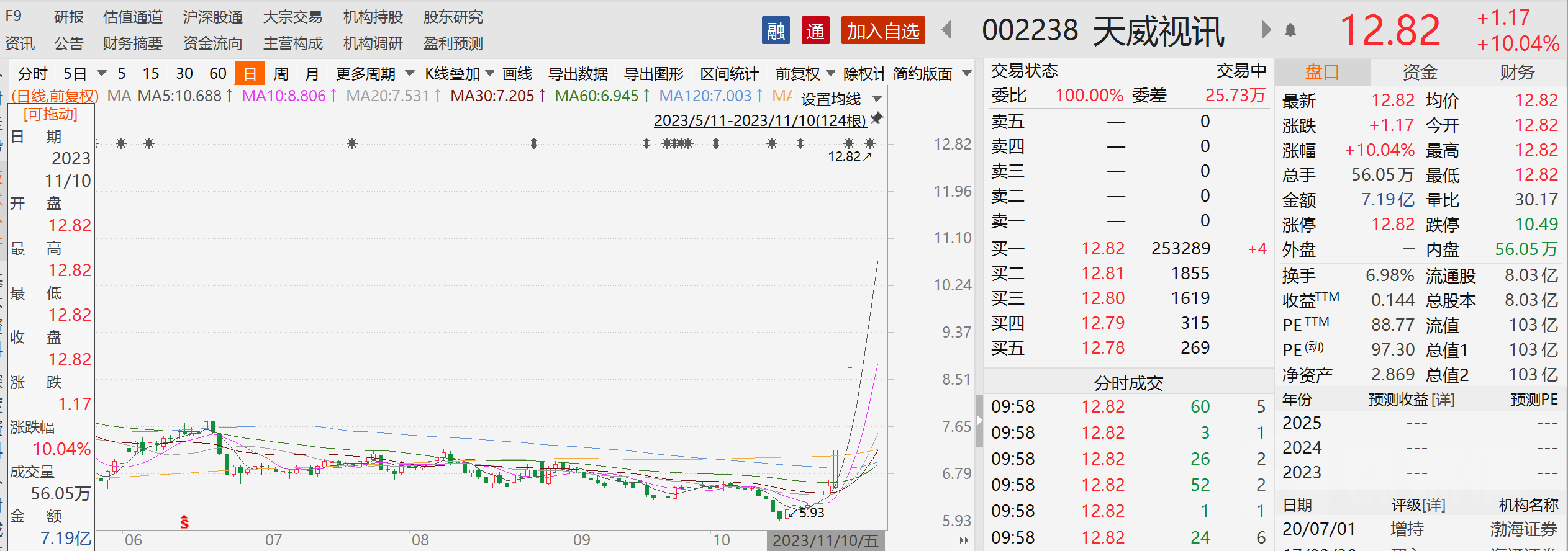Click the bell price alert icon
The height and width of the screenshot is (551, 1568).
click(x=1290, y=30)
